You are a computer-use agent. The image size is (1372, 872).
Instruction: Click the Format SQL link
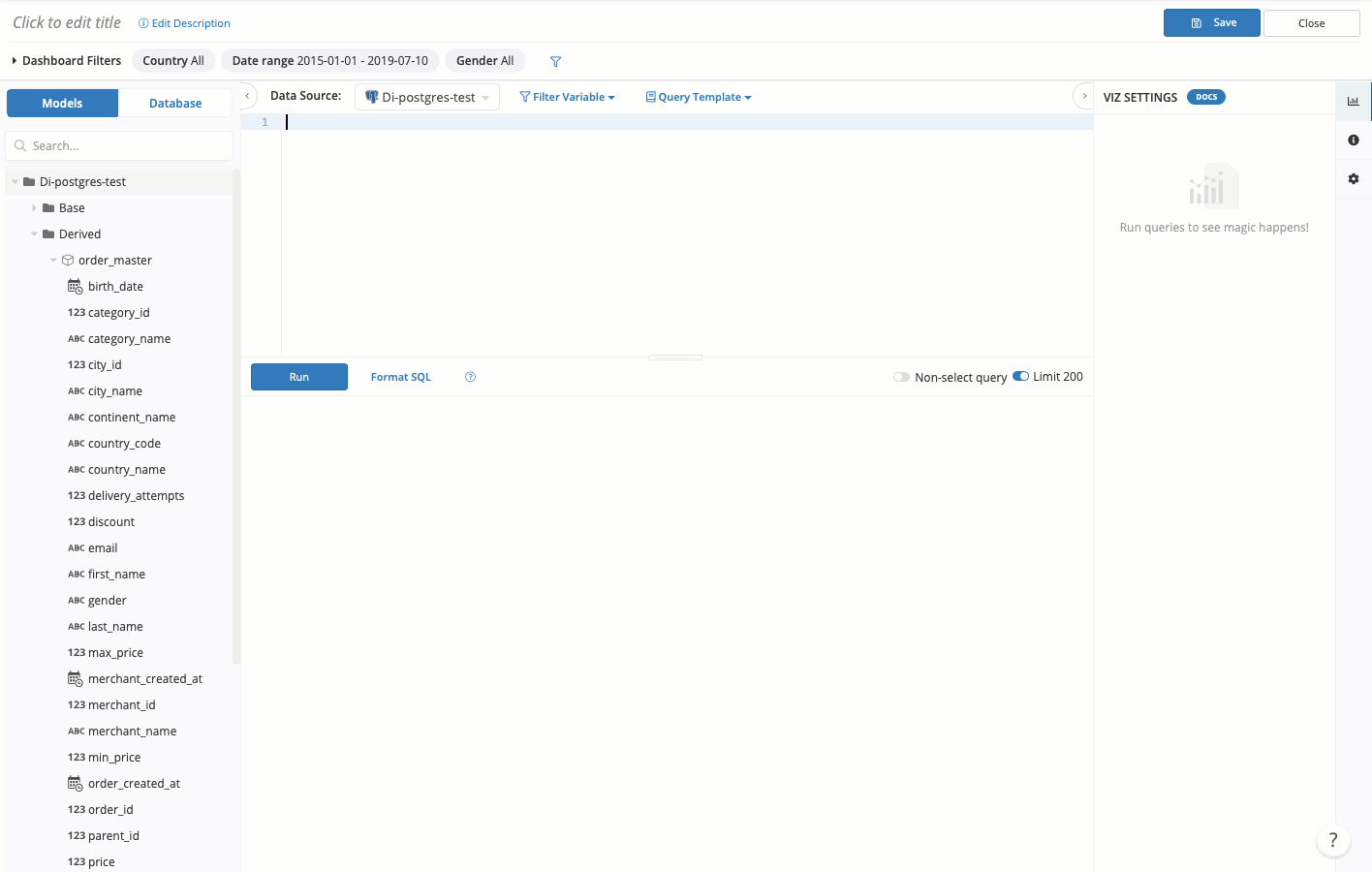point(400,377)
